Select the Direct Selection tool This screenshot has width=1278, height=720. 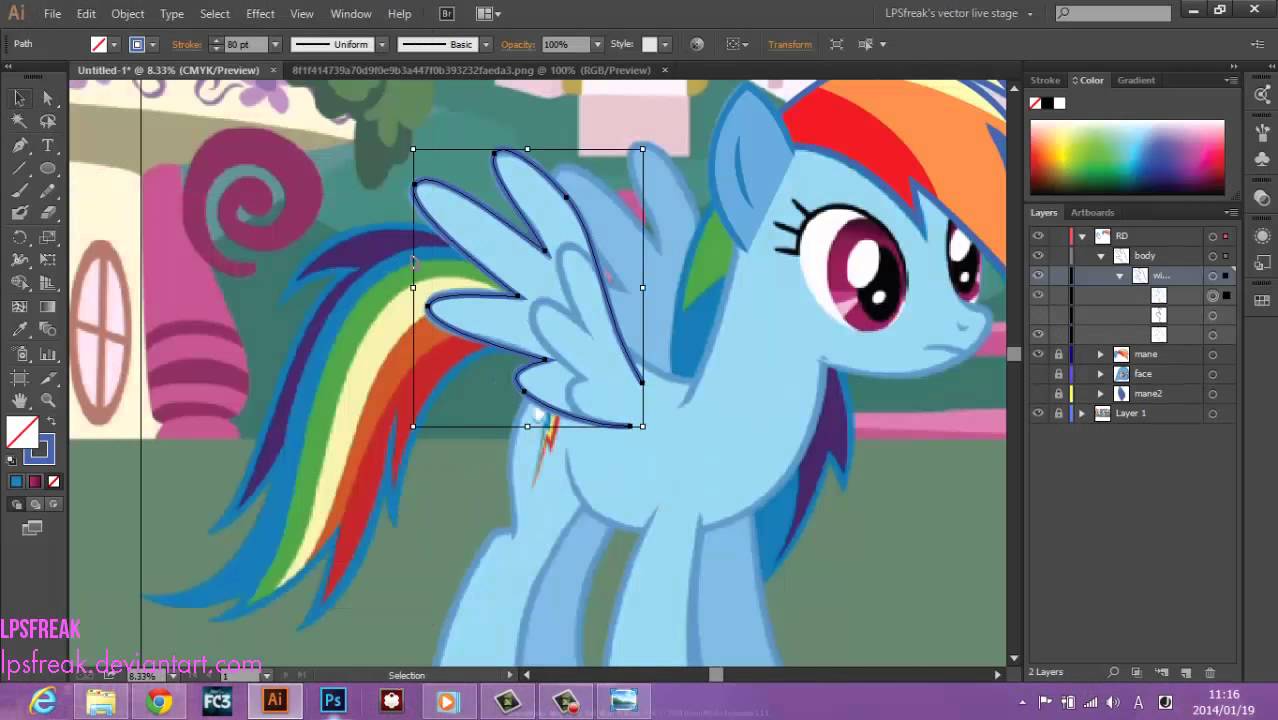(x=48, y=98)
